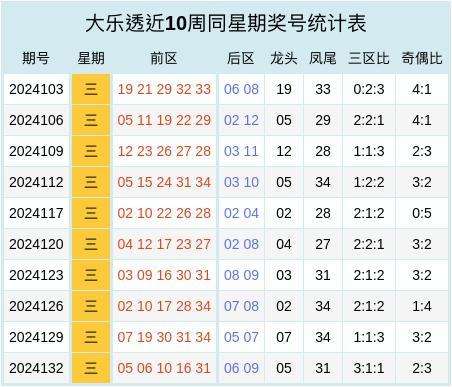Click the 前区 column header
The image size is (452, 387).
(x=164, y=58)
